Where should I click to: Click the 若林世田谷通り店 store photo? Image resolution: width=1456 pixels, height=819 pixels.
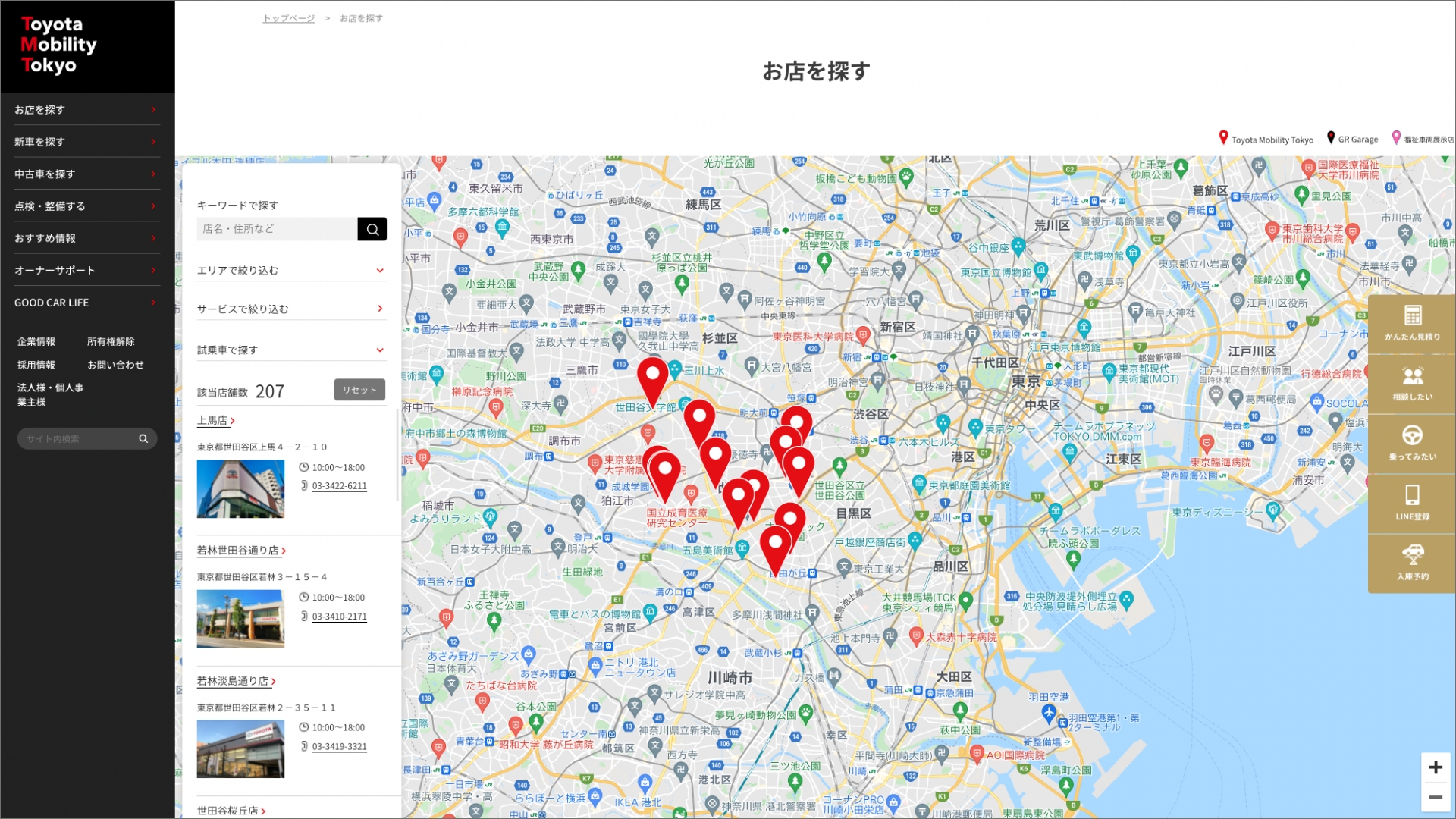coord(240,620)
